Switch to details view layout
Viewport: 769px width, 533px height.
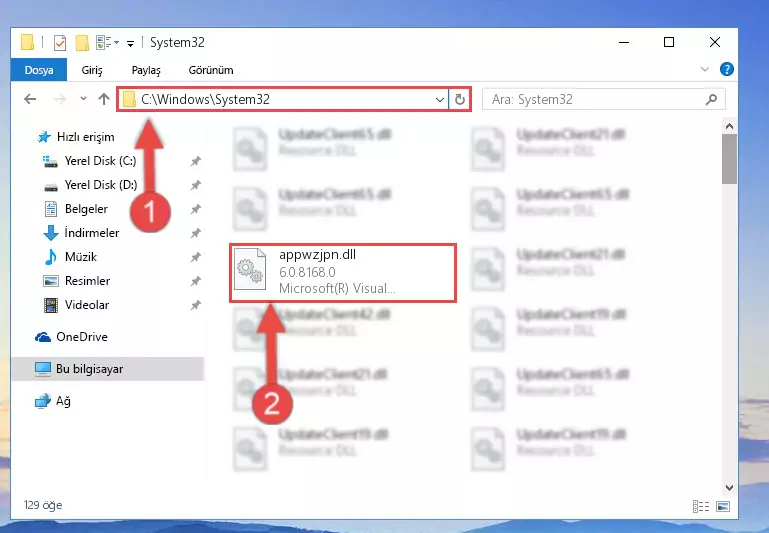(701, 507)
